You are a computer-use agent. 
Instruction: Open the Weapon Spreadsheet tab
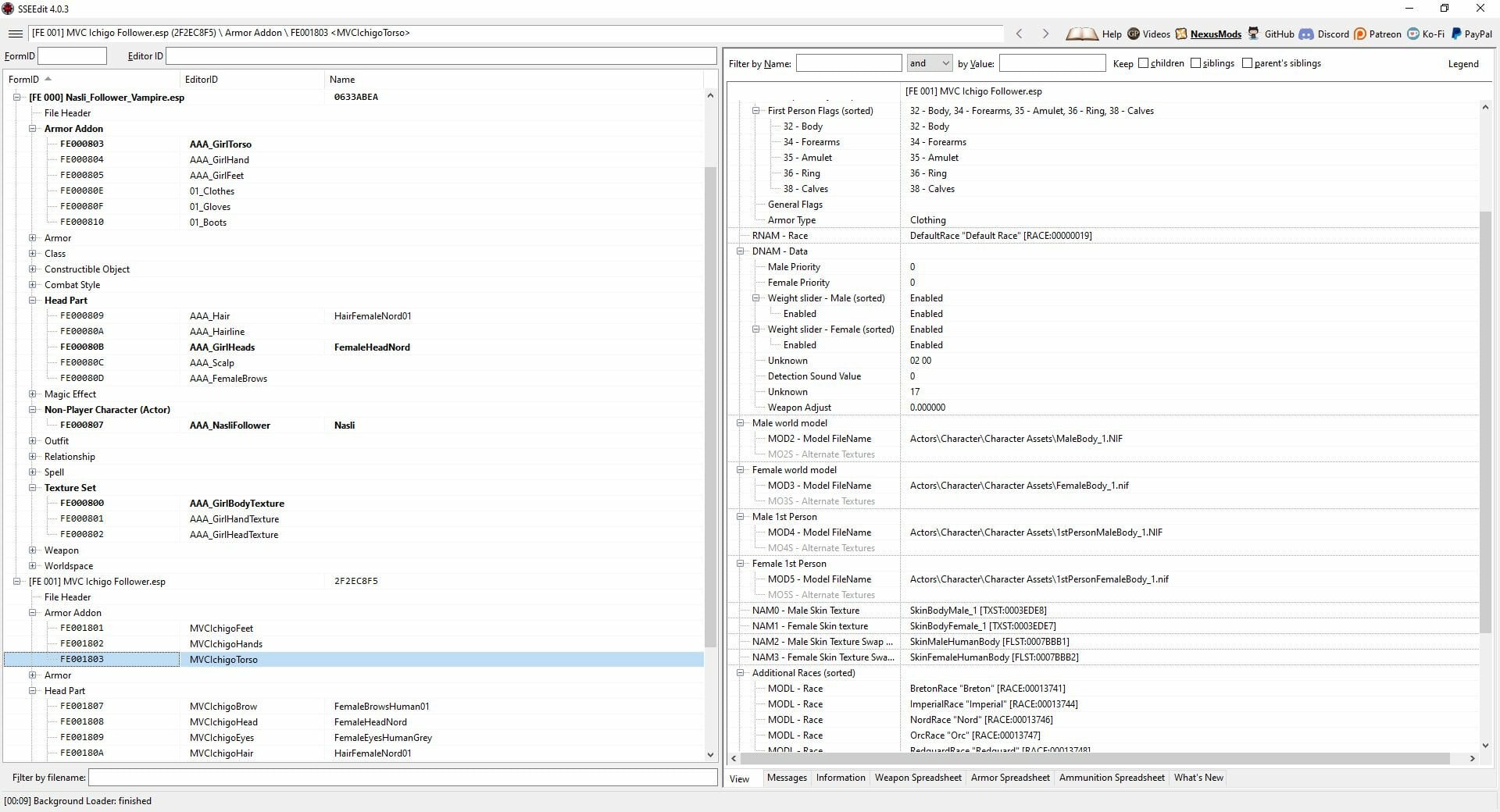(918, 778)
